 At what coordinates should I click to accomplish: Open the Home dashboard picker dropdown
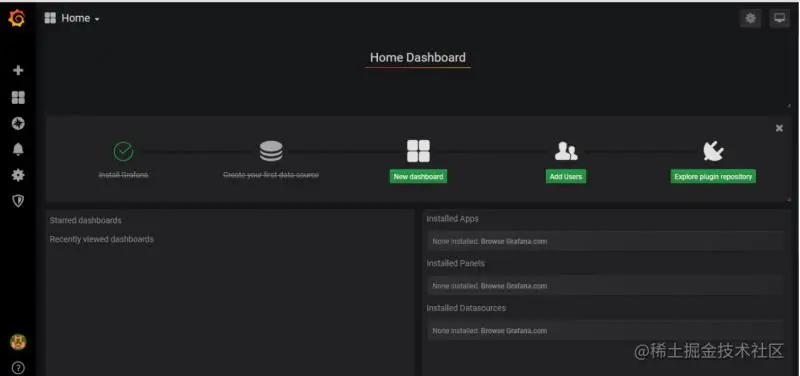(72, 18)
